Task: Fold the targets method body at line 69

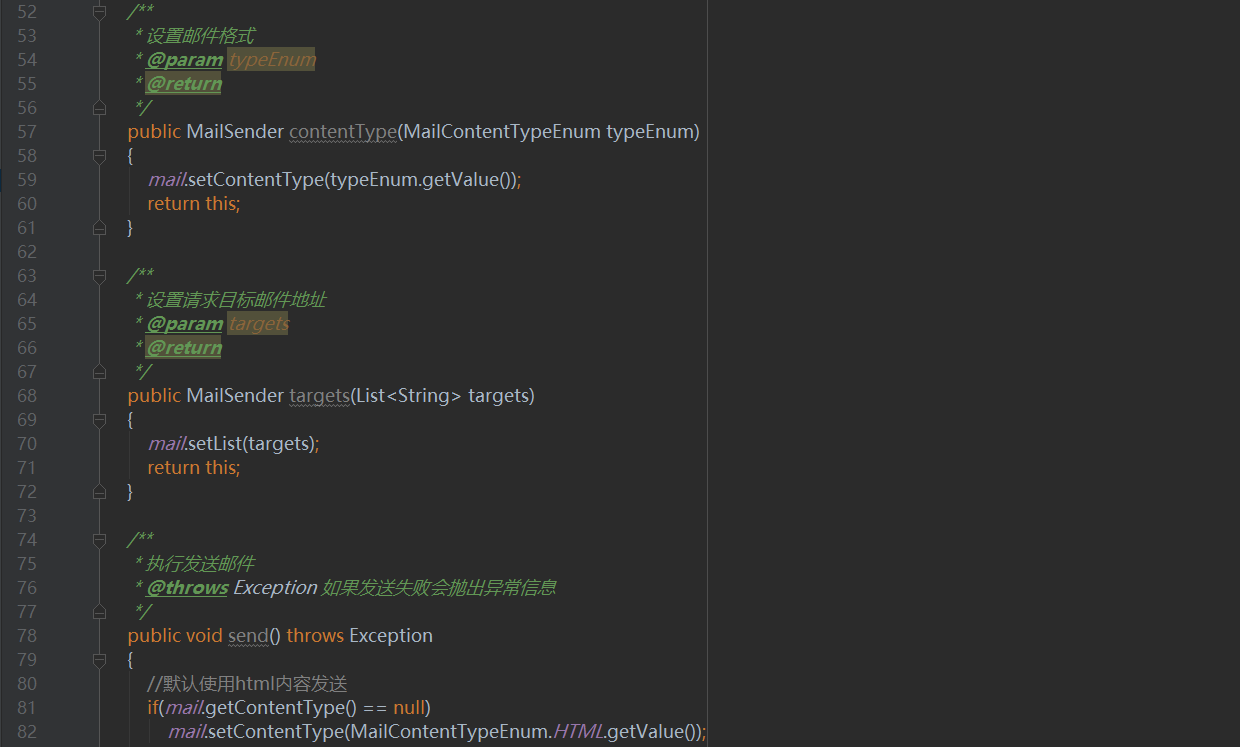Action: [99, 420]
